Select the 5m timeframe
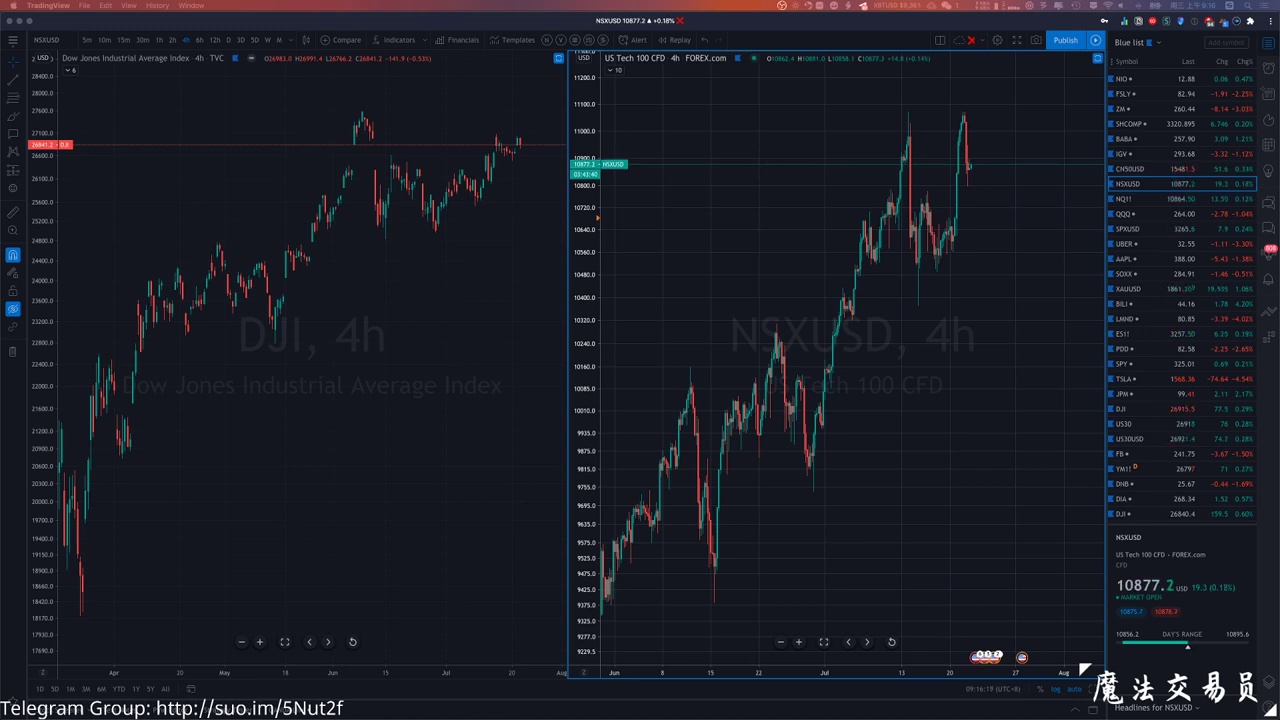The height and width of the screenshot is (720, 1280). pyautogui.click(x=87, y=40)
